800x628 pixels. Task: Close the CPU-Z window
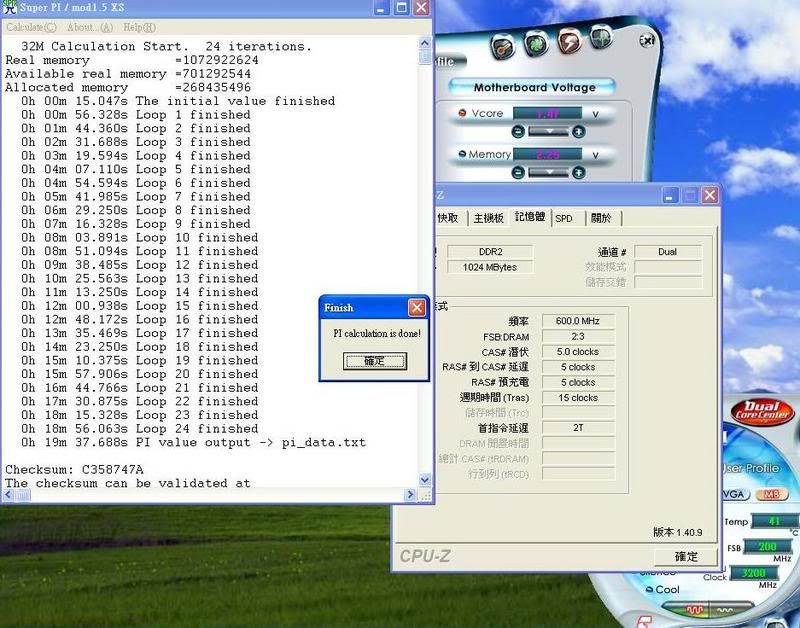tap(710, 195)
